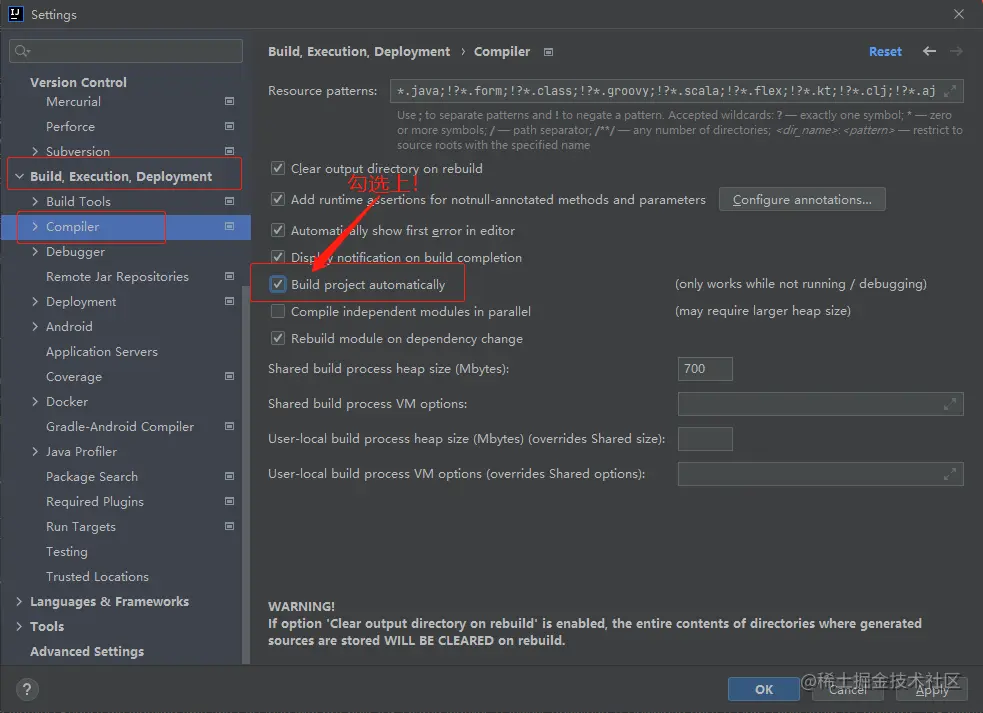The height and width of the screenshot is (713, 983).
Task: Click the settings search magnifier icon
Action: (22, 51)
